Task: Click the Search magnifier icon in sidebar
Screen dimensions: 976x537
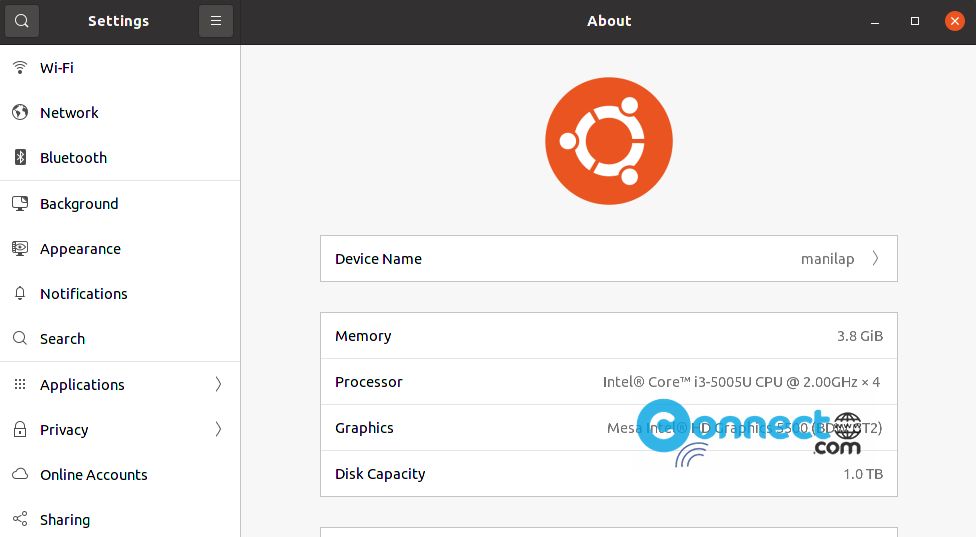Action: [20, 338]
